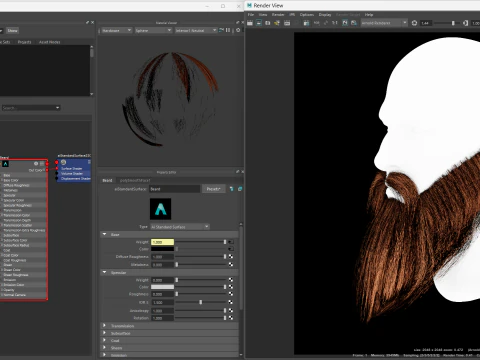Click the Diffuse Roughness slider

[201, 257]
